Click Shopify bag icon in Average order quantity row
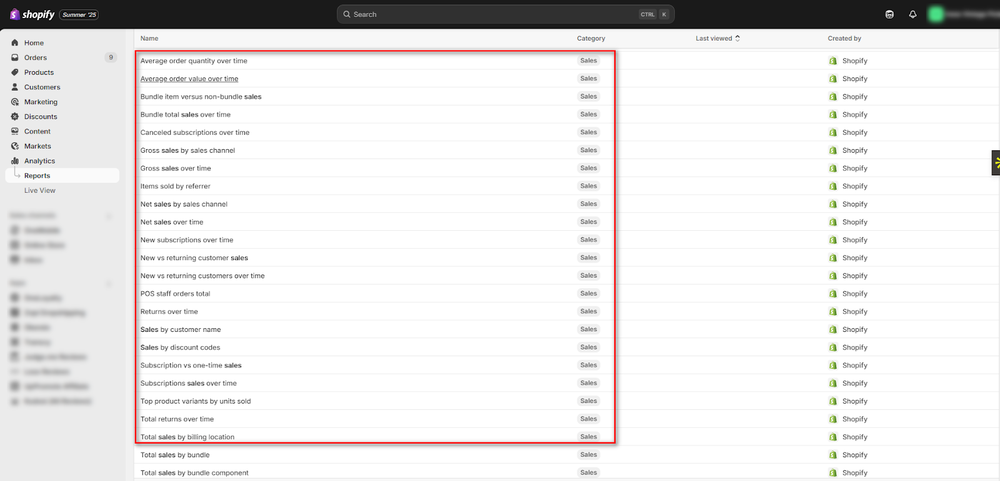The height and width of the screenshot is (481, 1000). [x=832, y=61]
